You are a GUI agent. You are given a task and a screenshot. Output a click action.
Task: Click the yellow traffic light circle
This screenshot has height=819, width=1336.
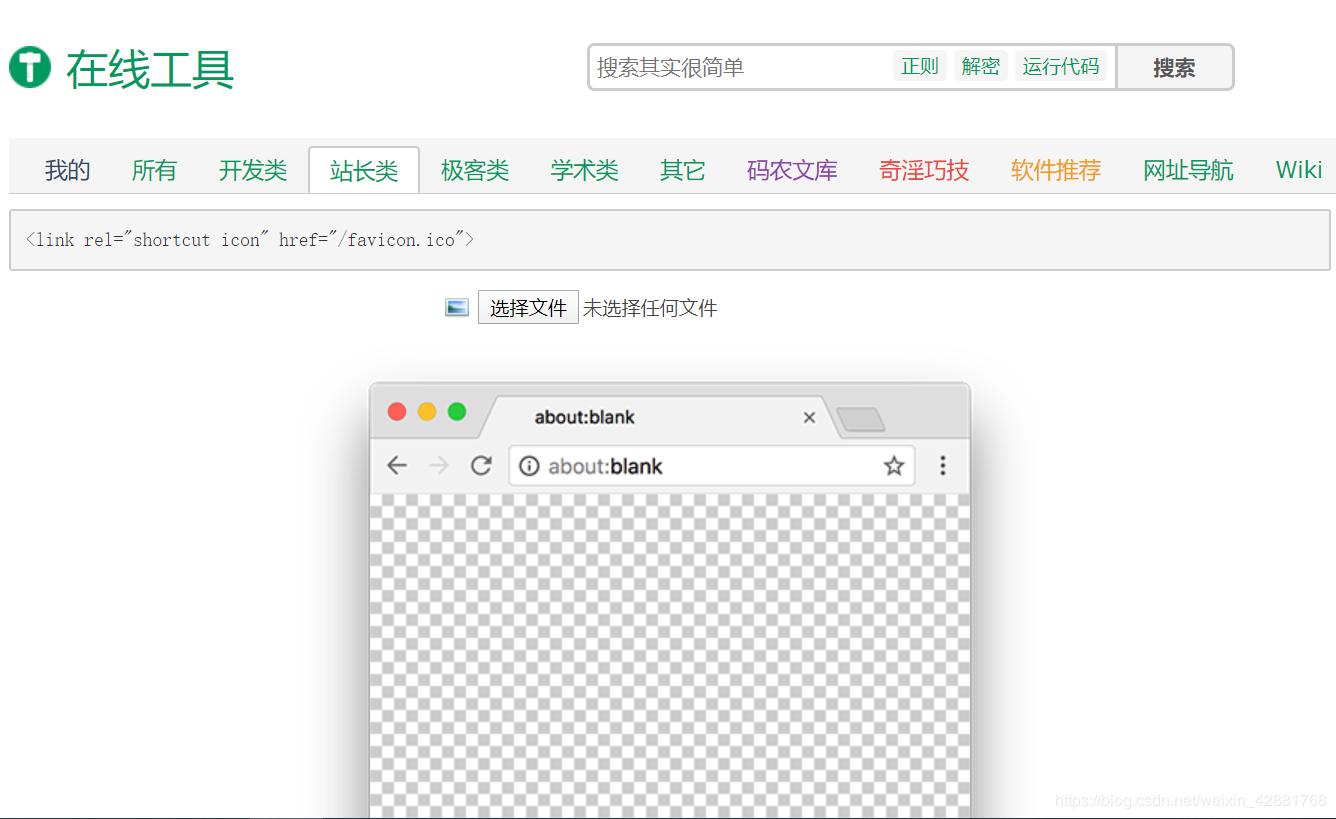click(x=427, y=411)
